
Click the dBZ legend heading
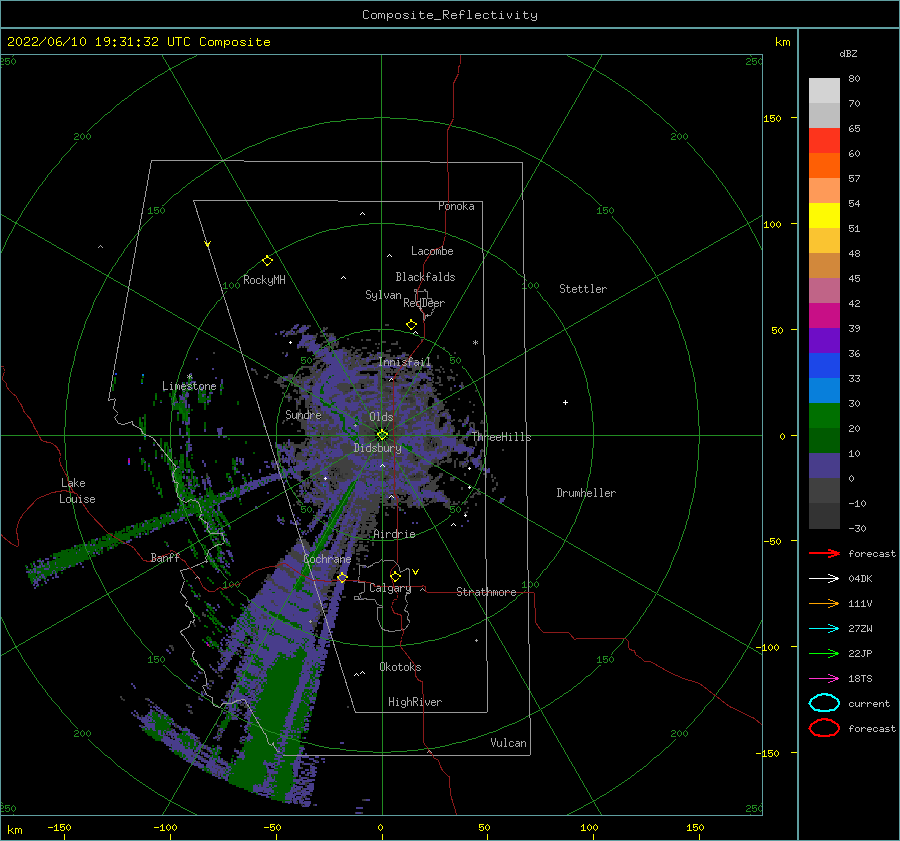(x=848, y=53)
